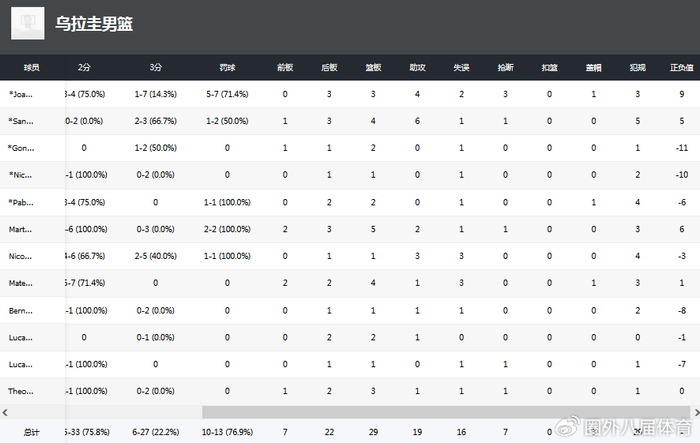
Task: Select the 抢断 column header
Action: [505, 67]
